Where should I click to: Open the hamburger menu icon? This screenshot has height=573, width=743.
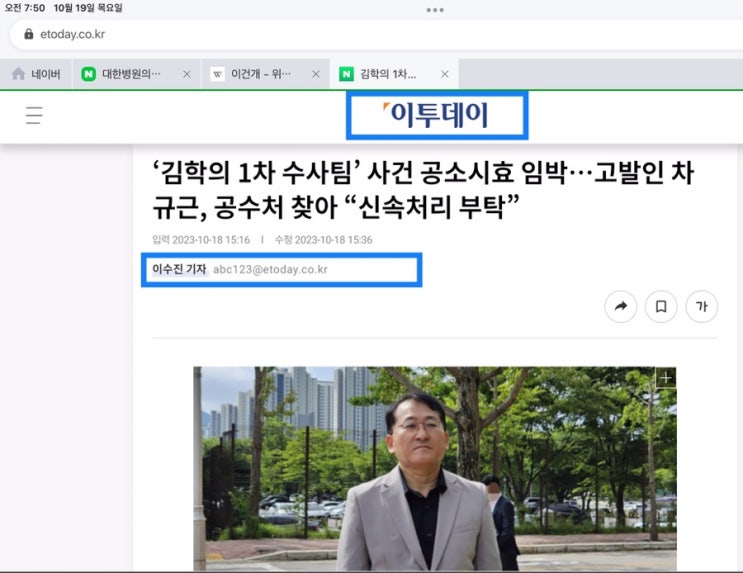tap(34, 115)
